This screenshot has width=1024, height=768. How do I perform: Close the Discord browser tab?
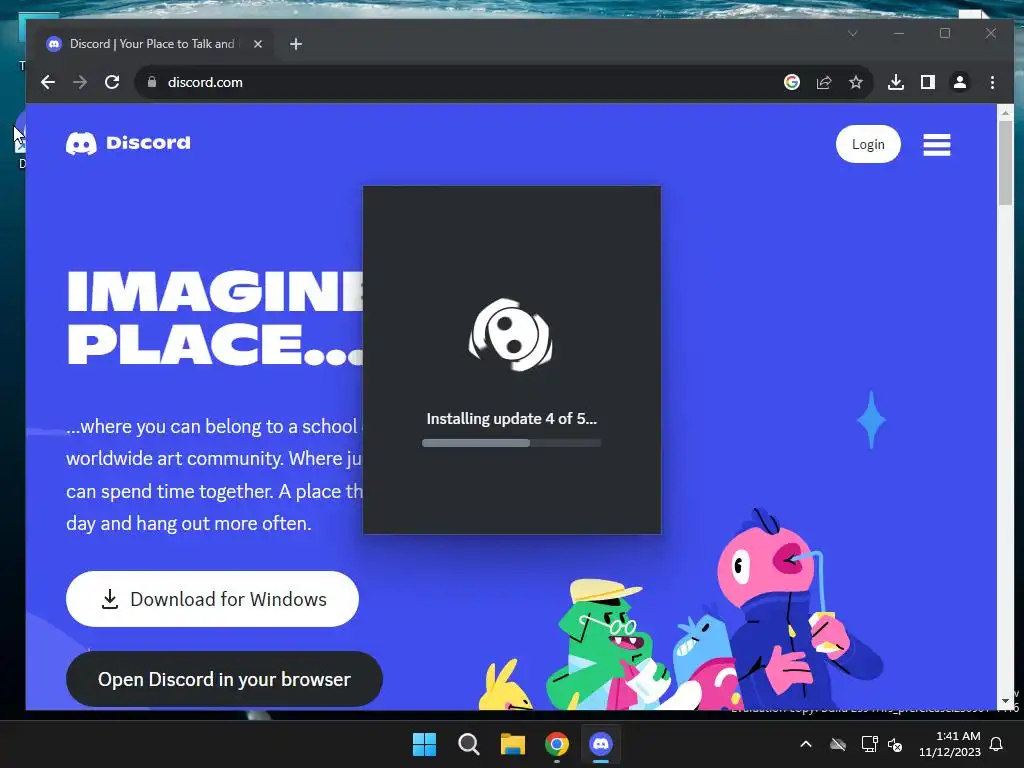[258, 44]
